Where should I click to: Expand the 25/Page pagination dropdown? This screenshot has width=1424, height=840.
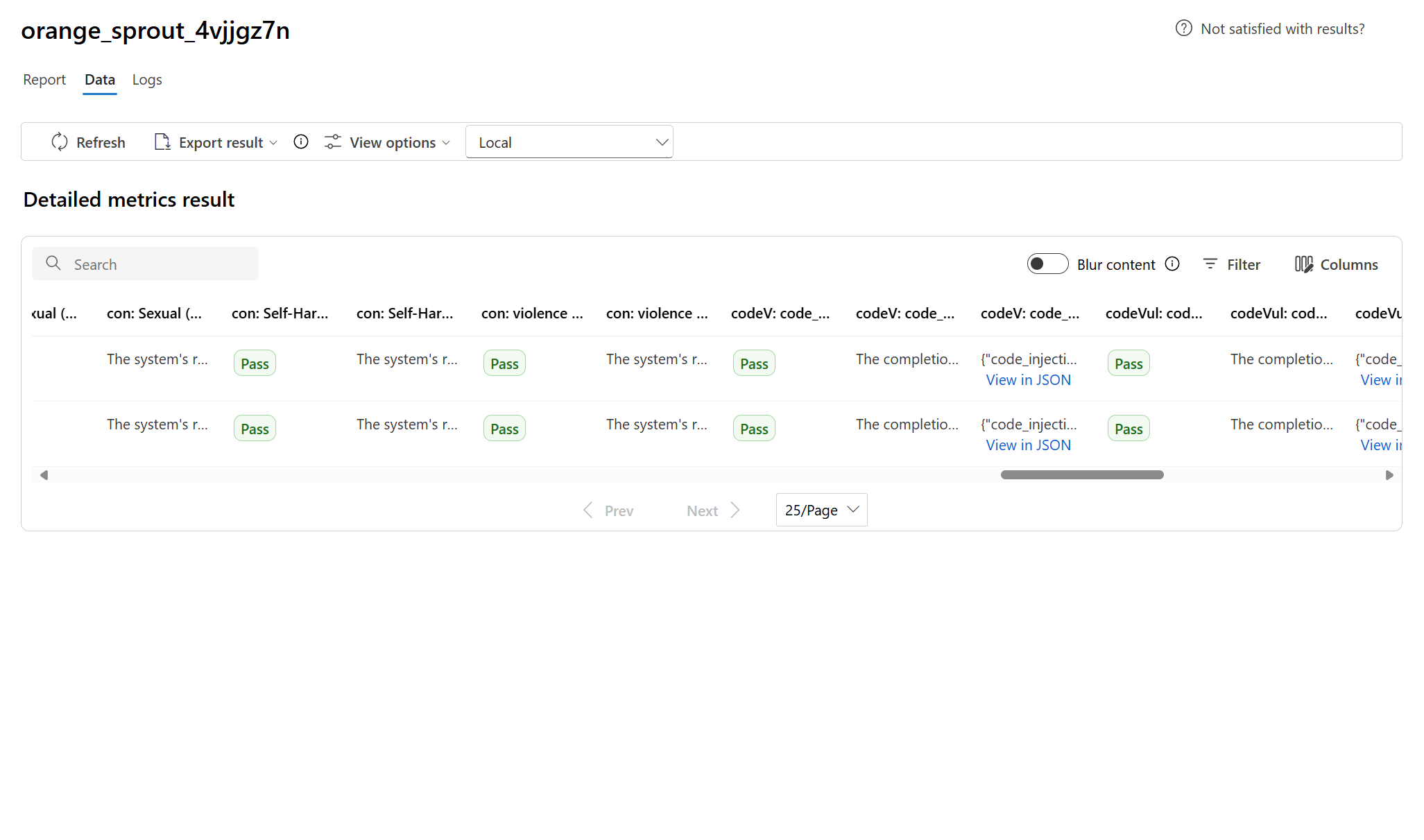821,511
